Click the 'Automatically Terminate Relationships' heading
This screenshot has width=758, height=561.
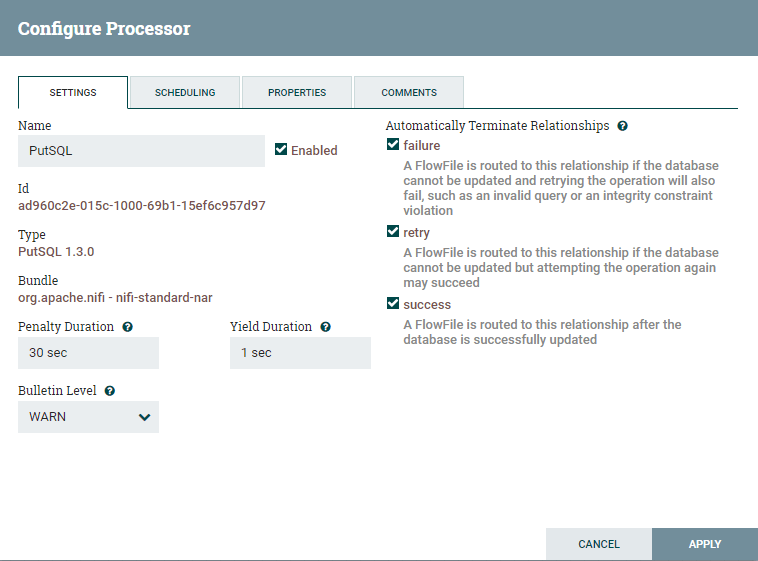497,126
